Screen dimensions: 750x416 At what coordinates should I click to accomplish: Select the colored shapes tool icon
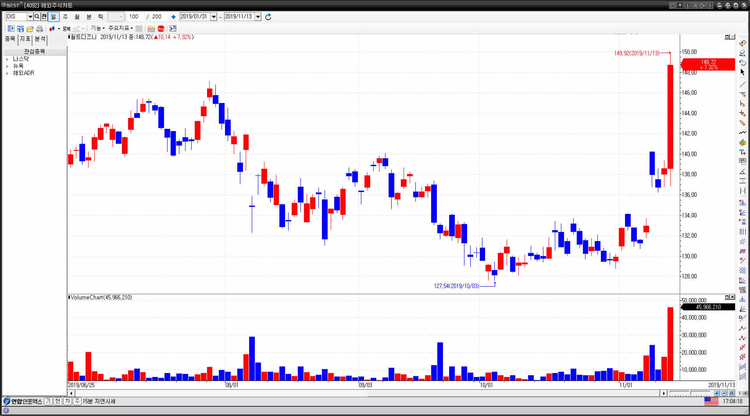click(742, 142)
